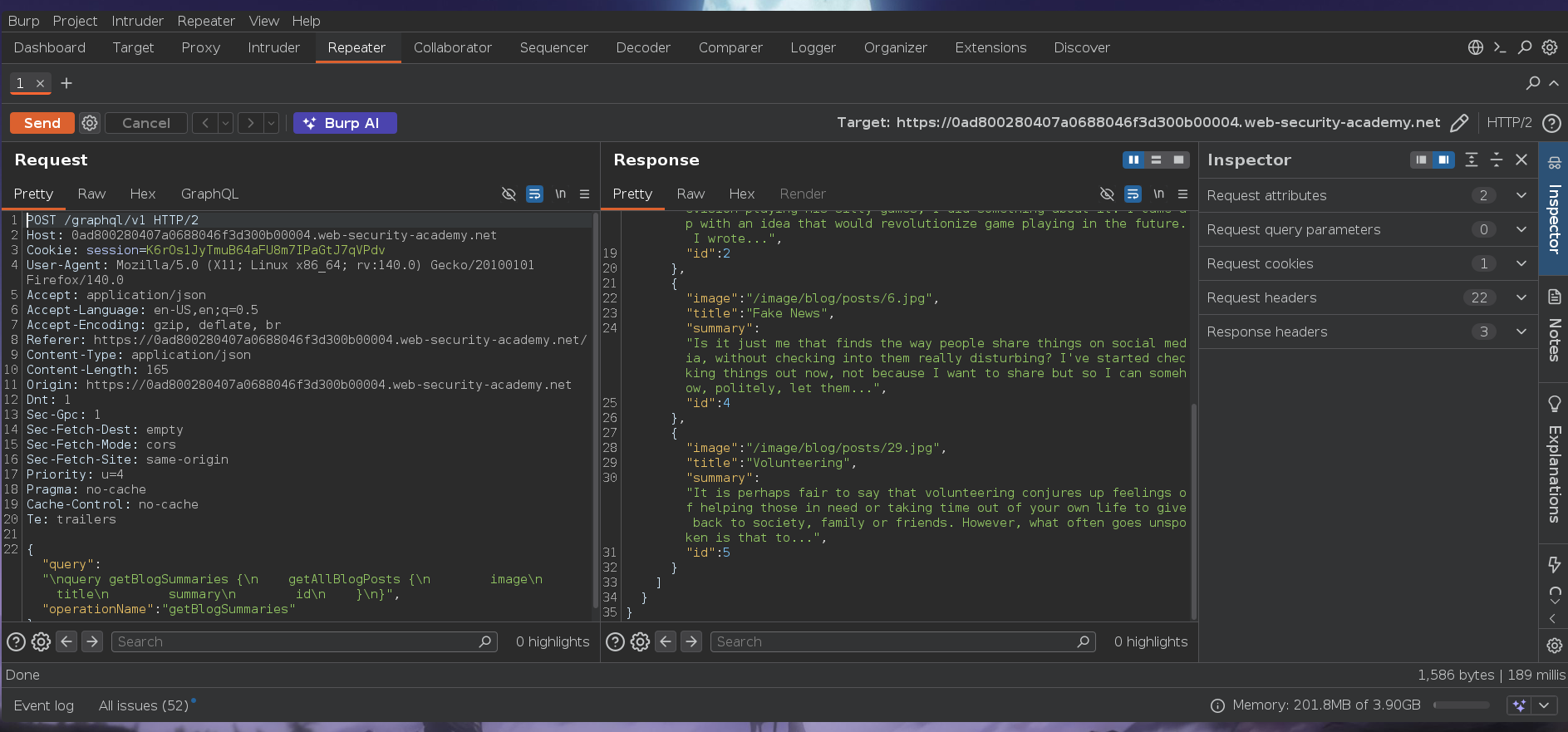Open the send options gear icon
Screen dimensions: 1568x732
[x=90, y=123]
